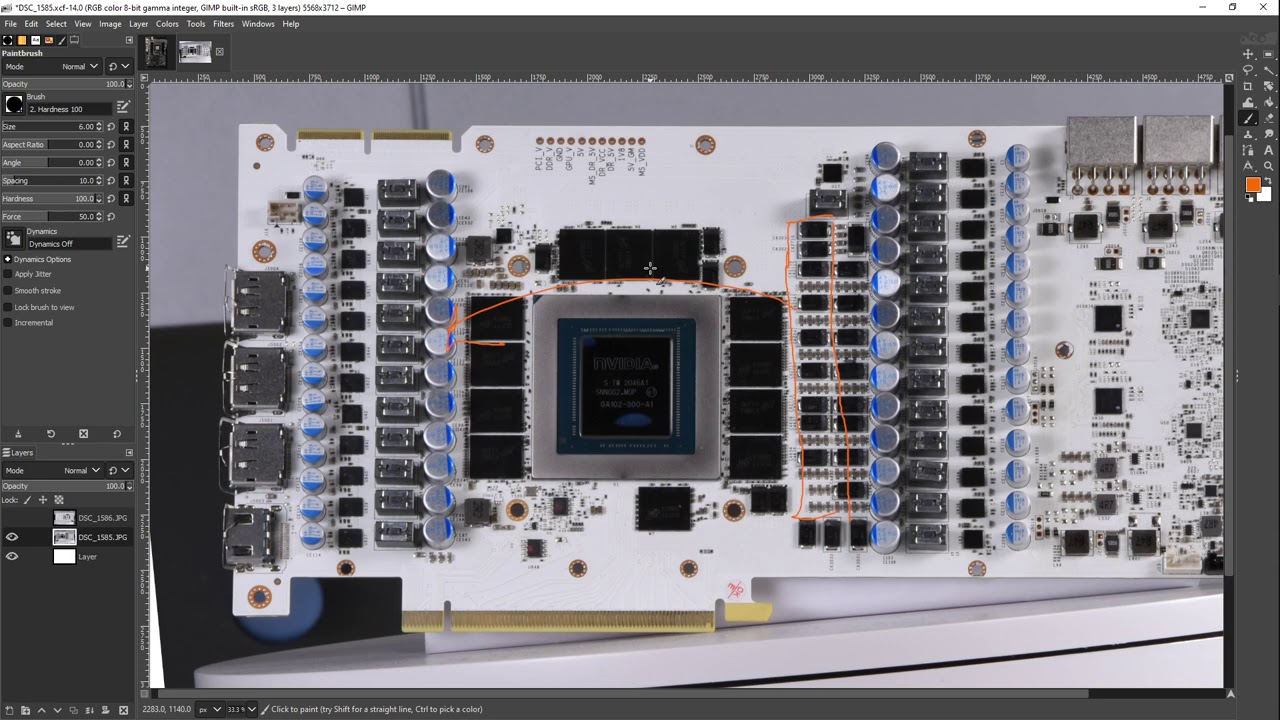Open paint mode group switcher in tool options
Viewport: 1280px width, 720px height.
coord(119,67)
